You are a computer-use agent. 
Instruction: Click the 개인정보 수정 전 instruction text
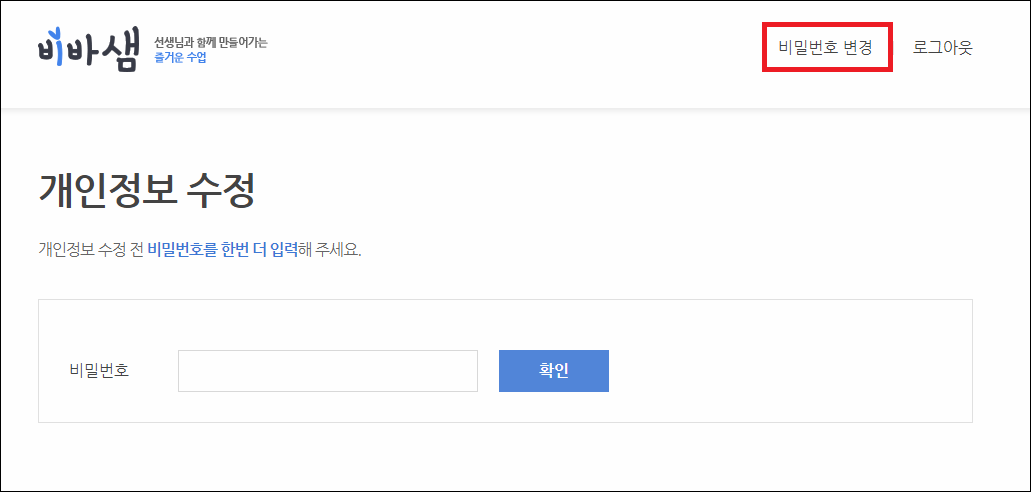[91, 250]
